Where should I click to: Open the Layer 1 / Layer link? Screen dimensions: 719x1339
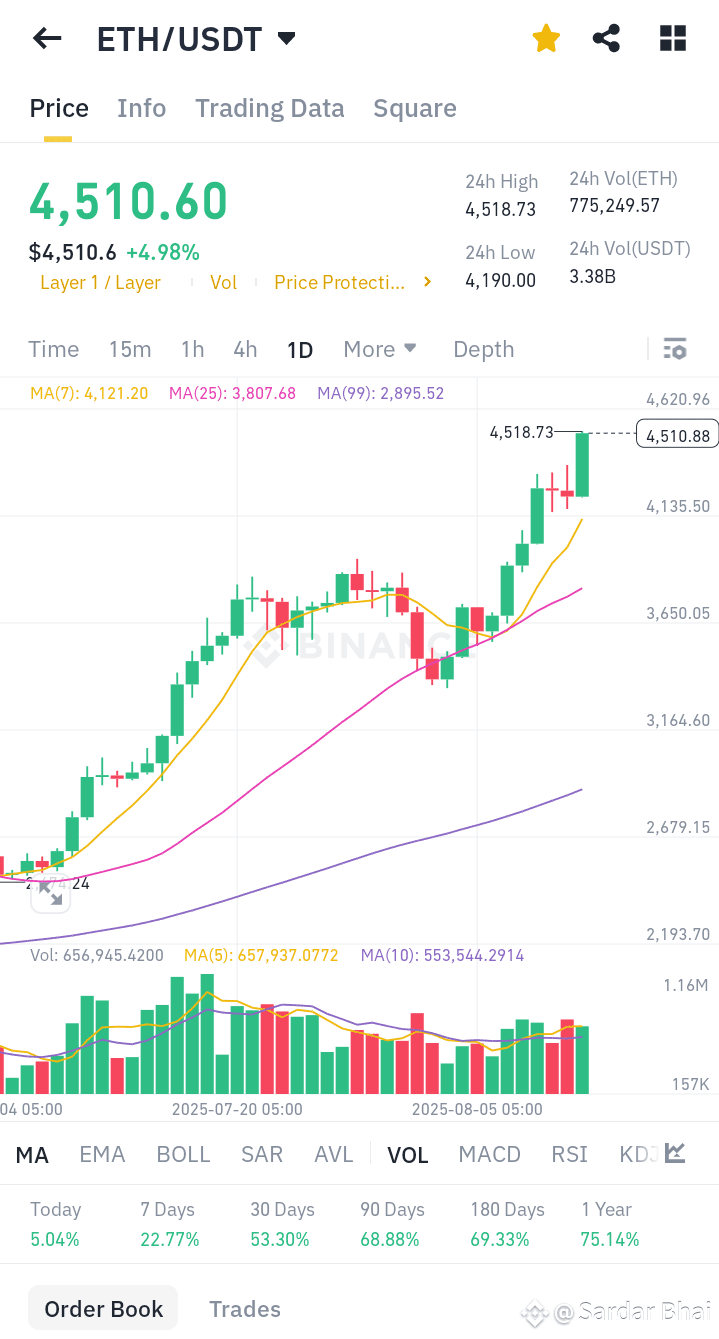pyautogui.click(x=100, y=282)
